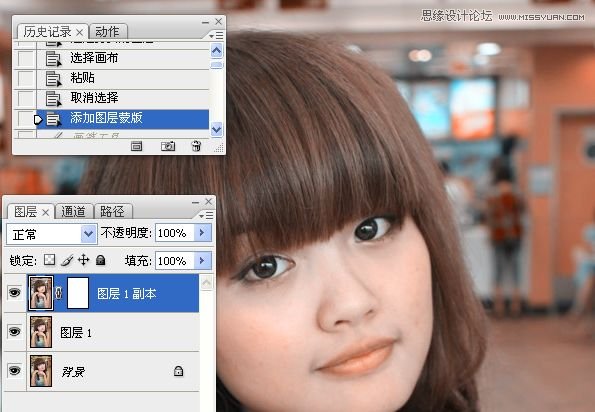595x412 pixels.
Task: Click the 取消选择 history step icon
Action: tap(53, 99)
